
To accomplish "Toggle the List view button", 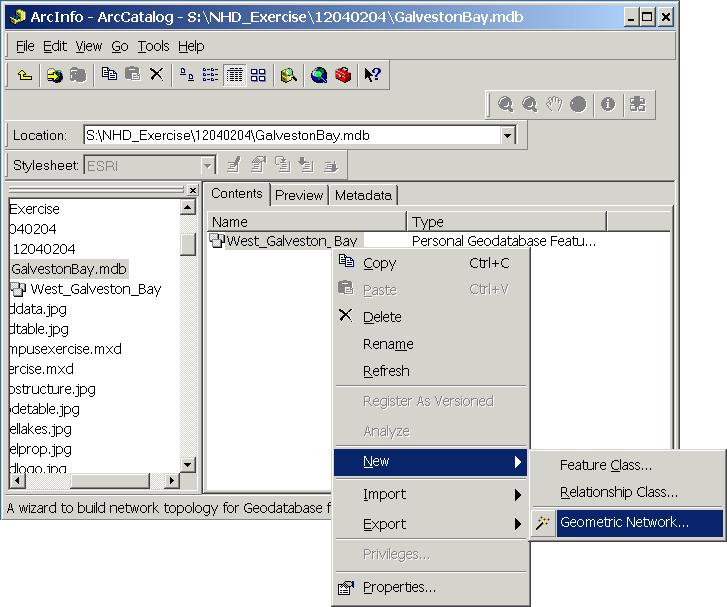I will [211, 75].
